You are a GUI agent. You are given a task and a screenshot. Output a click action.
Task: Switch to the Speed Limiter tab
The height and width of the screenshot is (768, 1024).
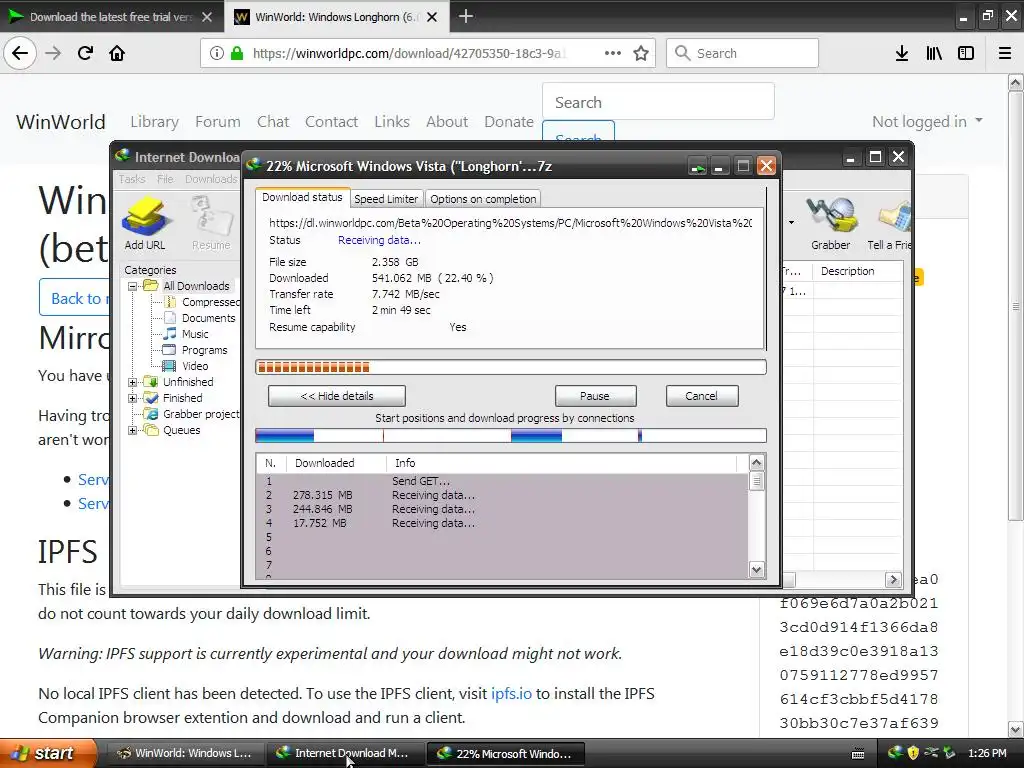tap(386, 199)
